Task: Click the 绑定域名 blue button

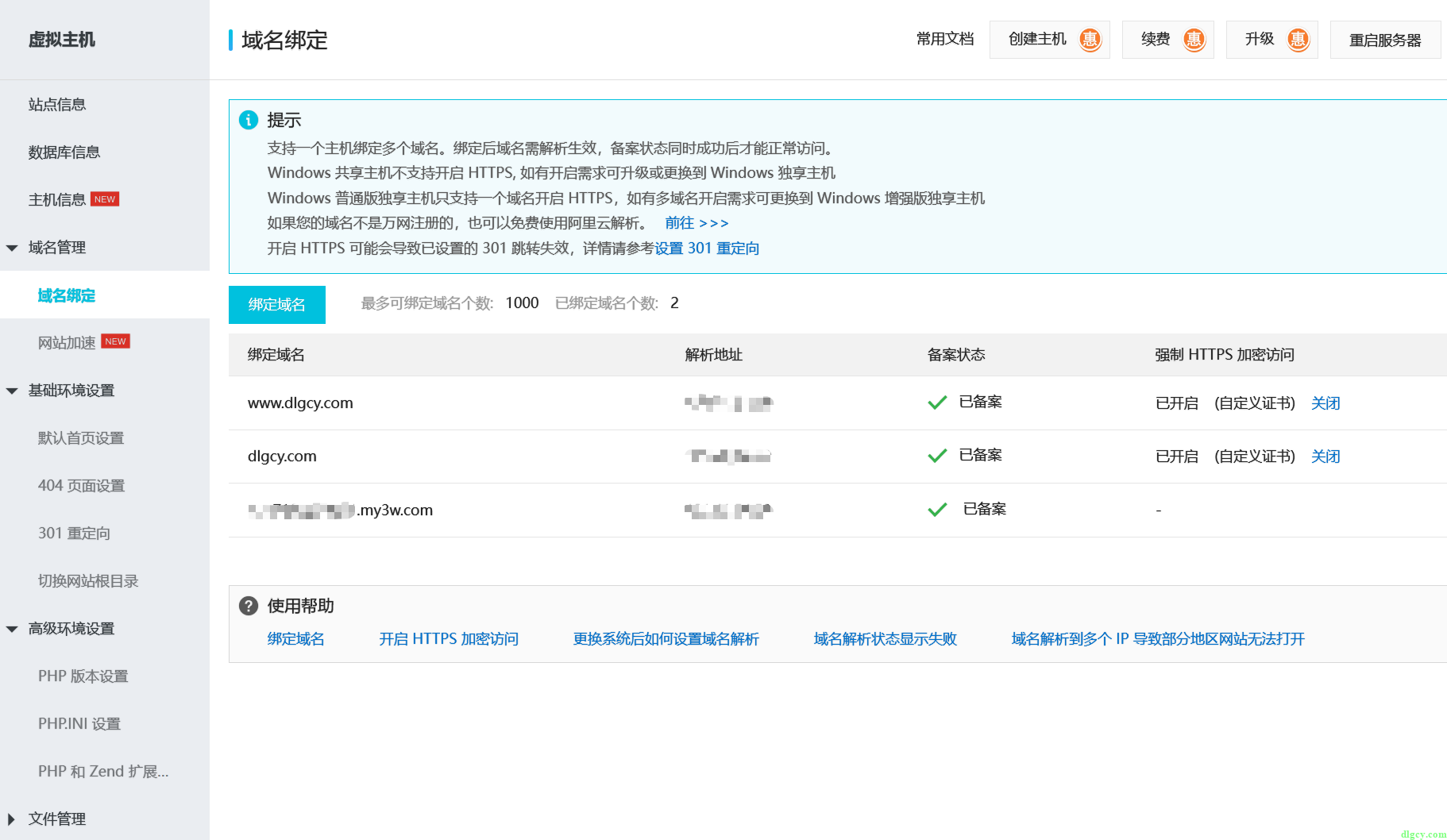Action: click(277, 305)
